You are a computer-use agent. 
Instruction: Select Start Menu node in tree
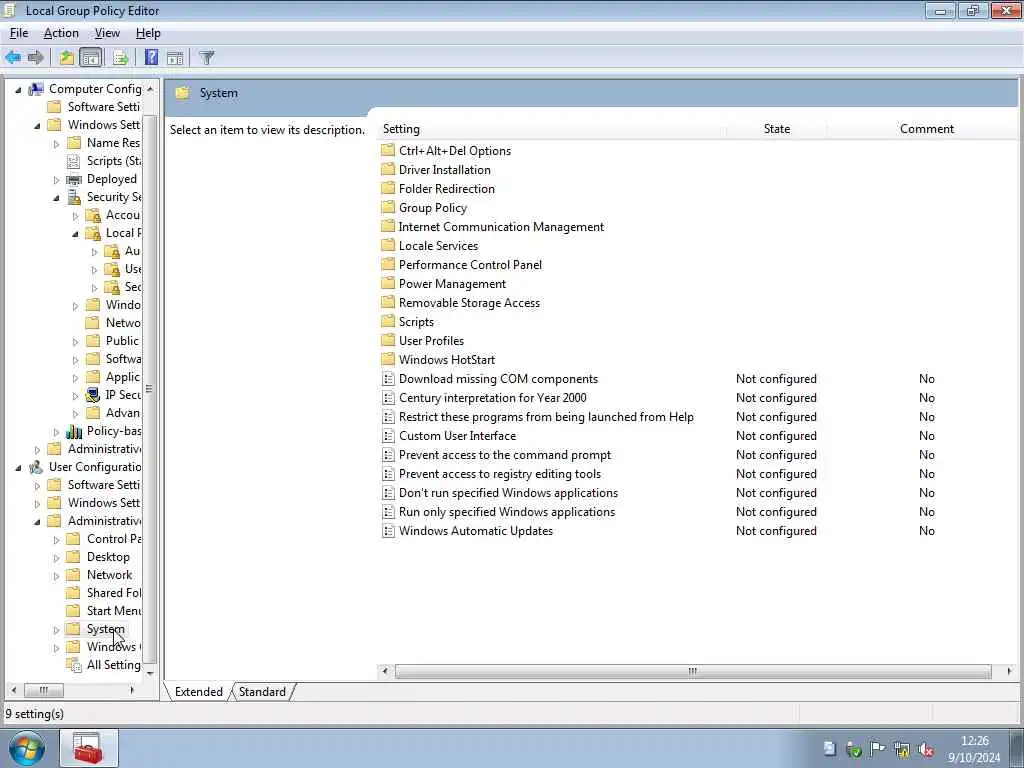click(104, 611)
